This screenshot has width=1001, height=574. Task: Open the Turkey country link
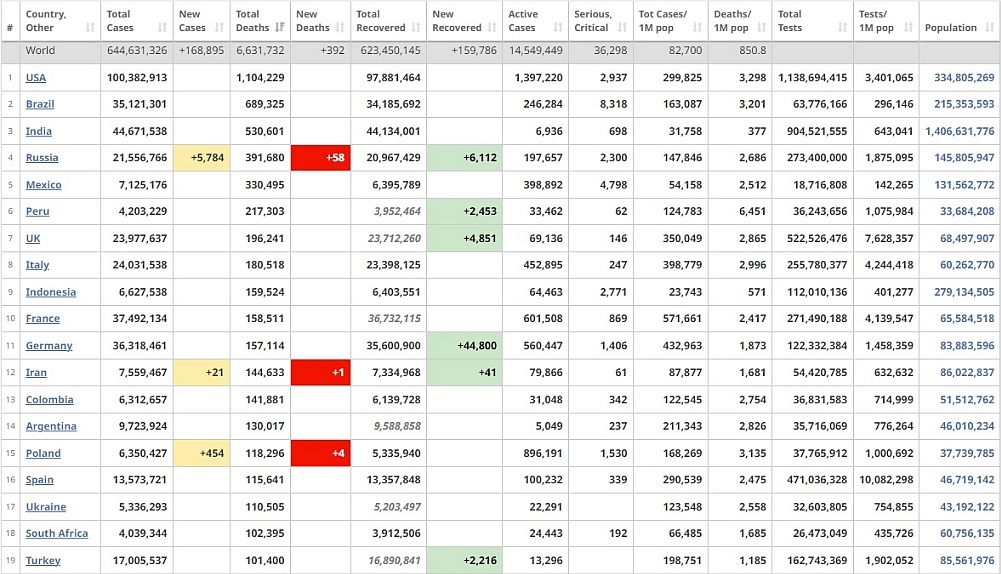[43, 560]
